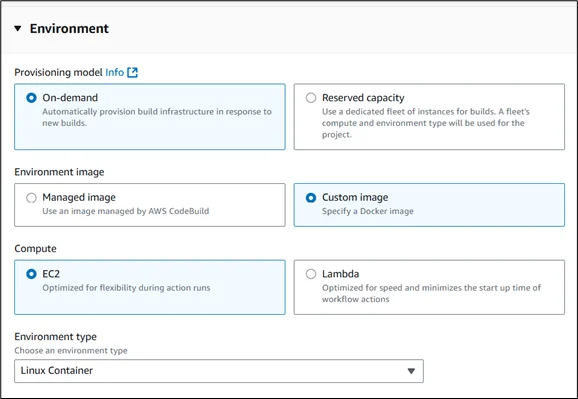Click the external link icon beside Info
Image resolution: width=578 pixels, height=399 pixels.
pyautogui.click(x=132, y=72)
